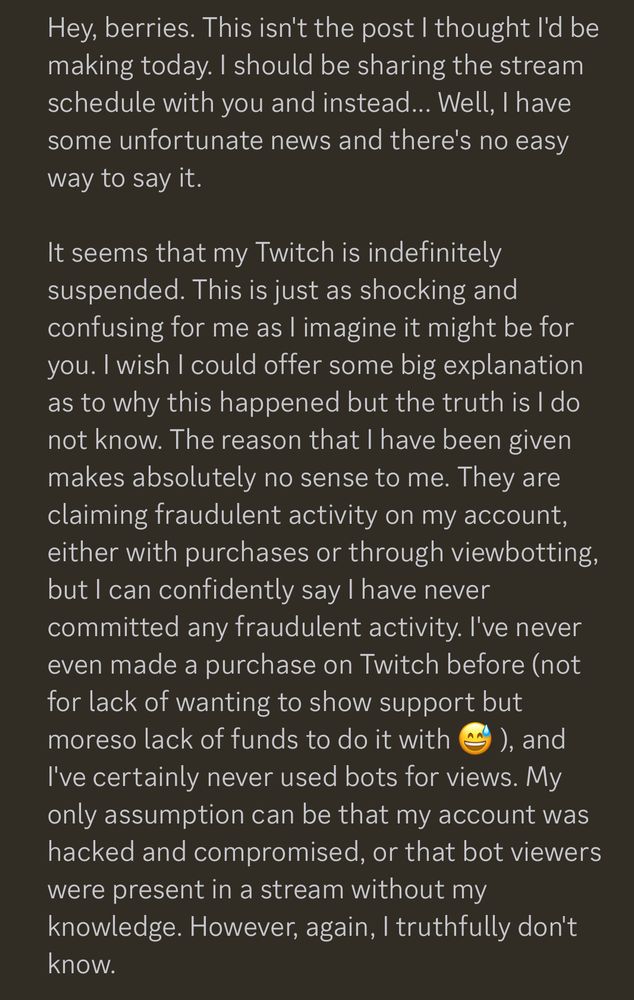Click the word "truthfully"

[451, 928]
